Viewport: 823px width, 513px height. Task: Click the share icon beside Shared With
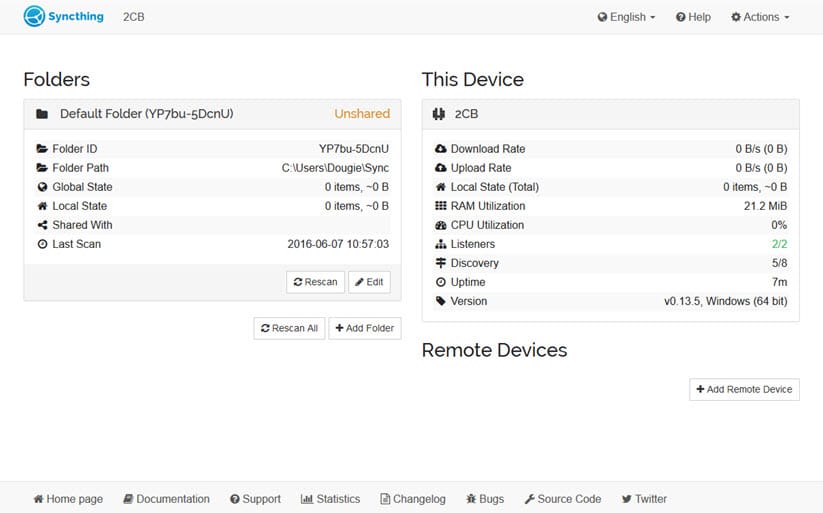[42, 225]
